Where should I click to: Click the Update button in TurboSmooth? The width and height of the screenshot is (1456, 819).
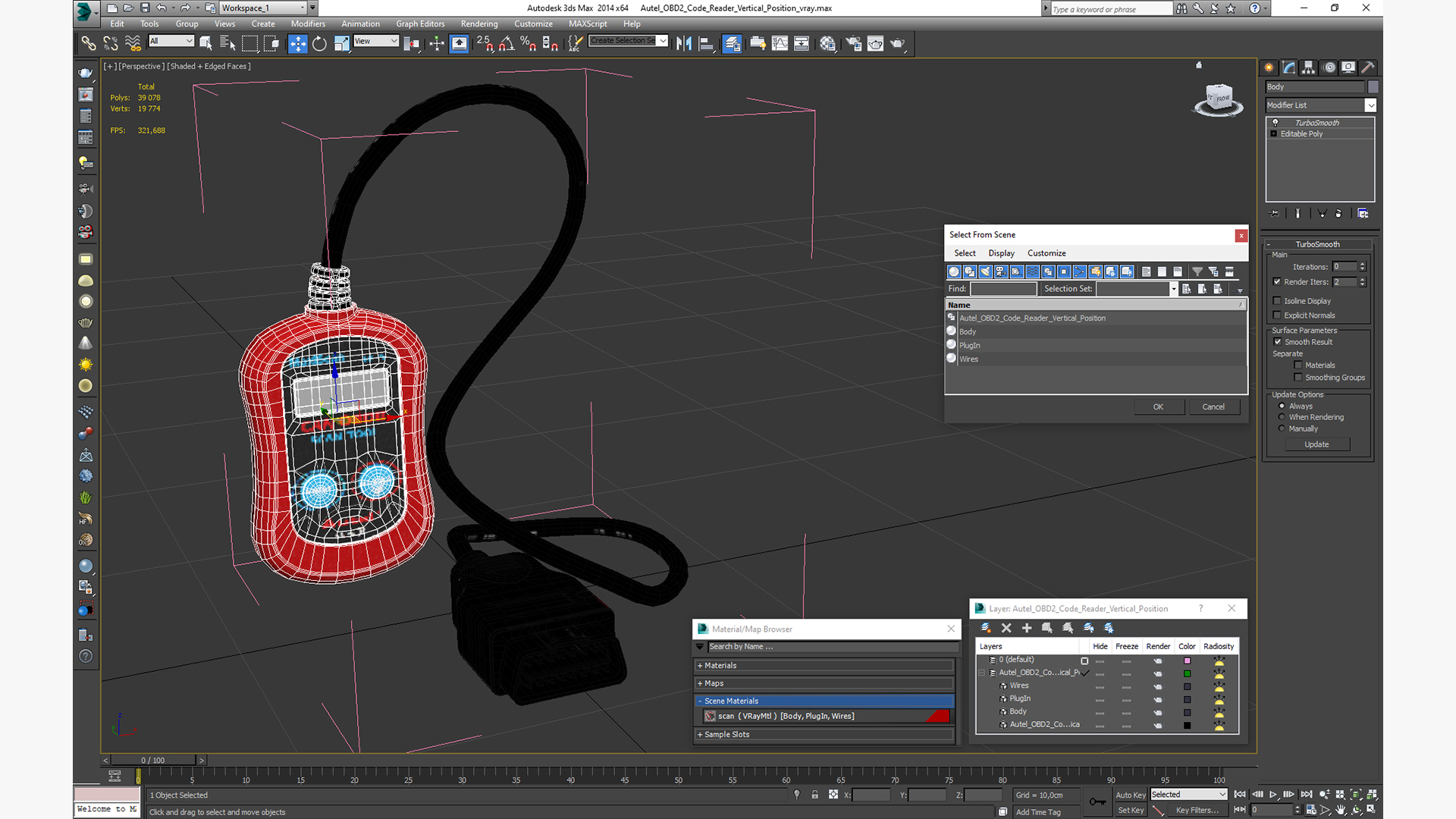[1316, 444]
